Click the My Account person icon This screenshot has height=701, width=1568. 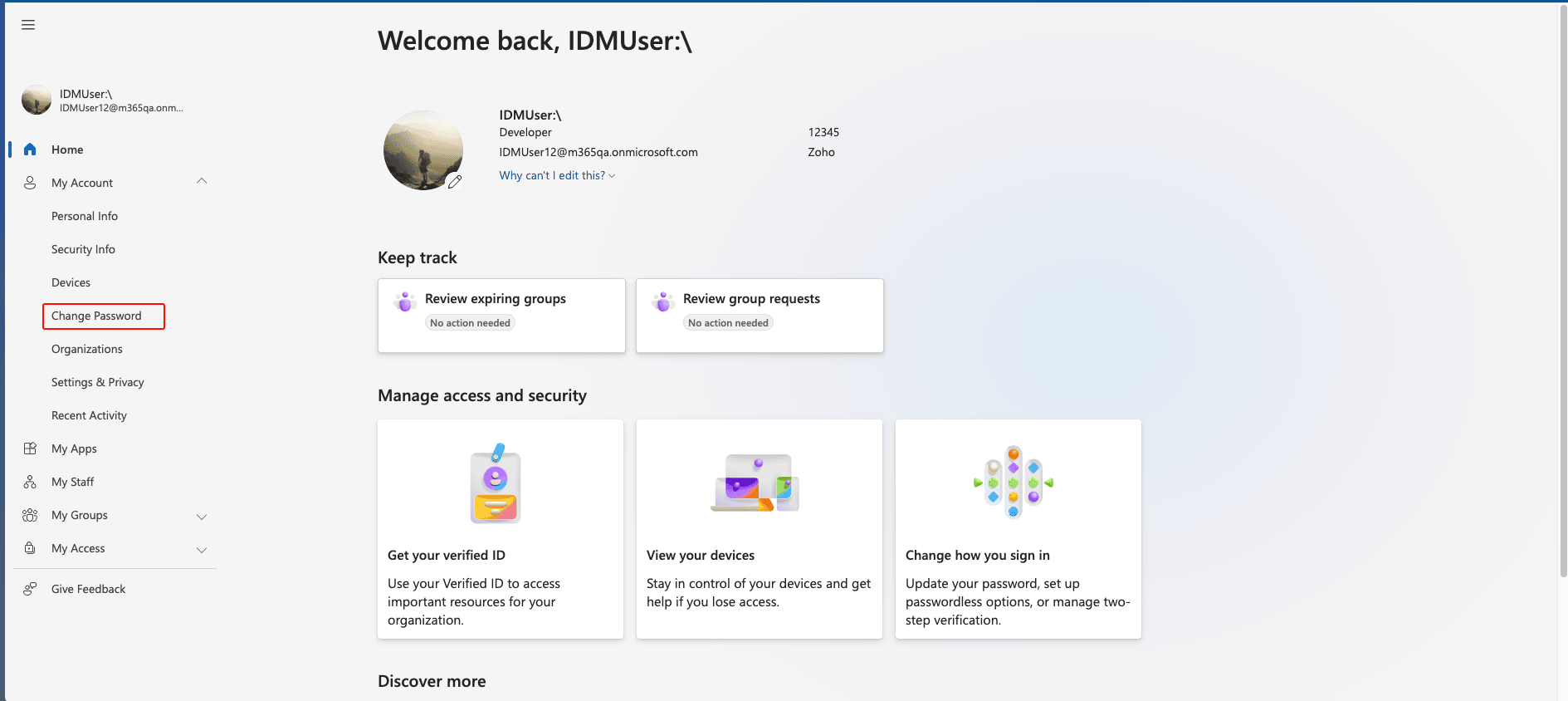click(x=30, y=183)
